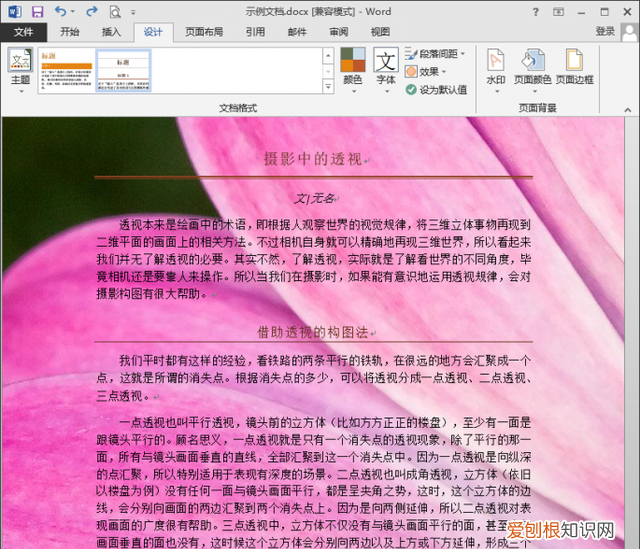Open the 水印 watermark menu
The width and height of the screenshot is (640, 549).
(496, 70)
